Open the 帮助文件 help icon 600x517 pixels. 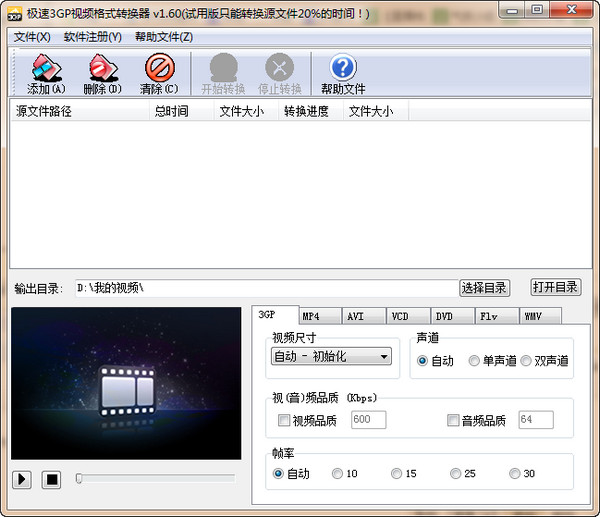coord(343,69)
